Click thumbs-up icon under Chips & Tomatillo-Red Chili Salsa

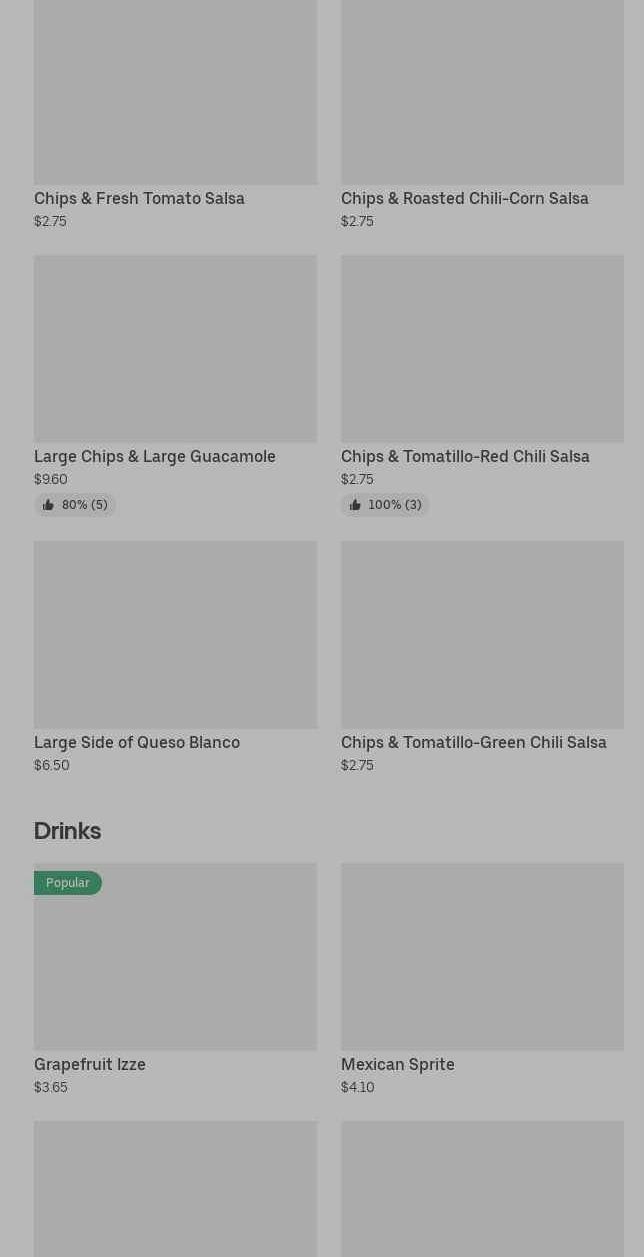click(355, 505)
